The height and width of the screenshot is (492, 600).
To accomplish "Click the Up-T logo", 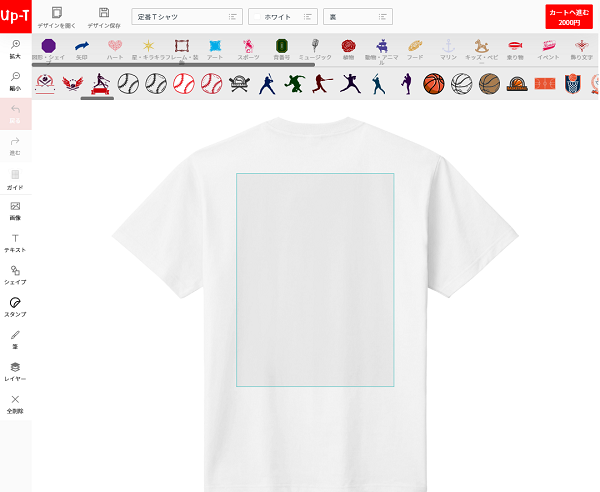I will (x=15, y=16).
